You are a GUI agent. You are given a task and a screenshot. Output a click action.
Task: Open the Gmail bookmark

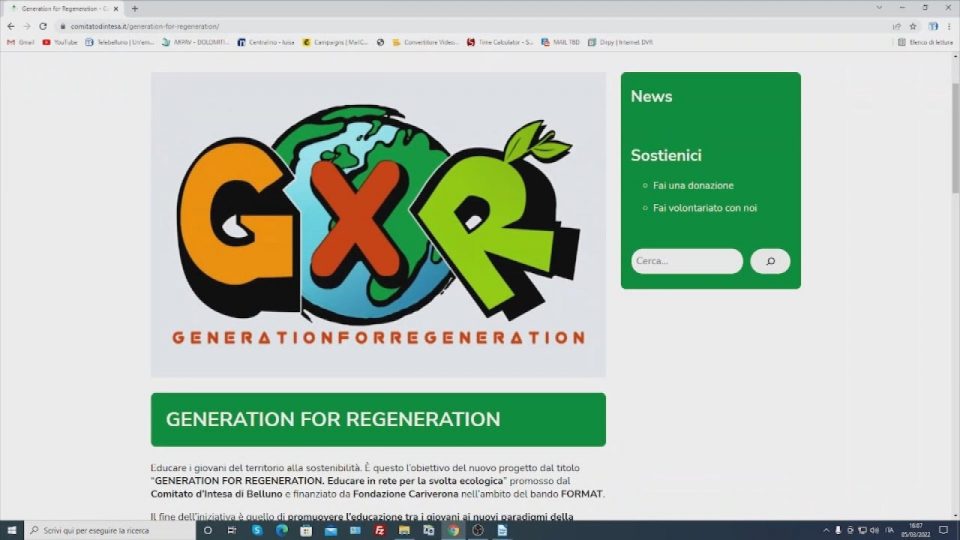click(x=20, y=42)
